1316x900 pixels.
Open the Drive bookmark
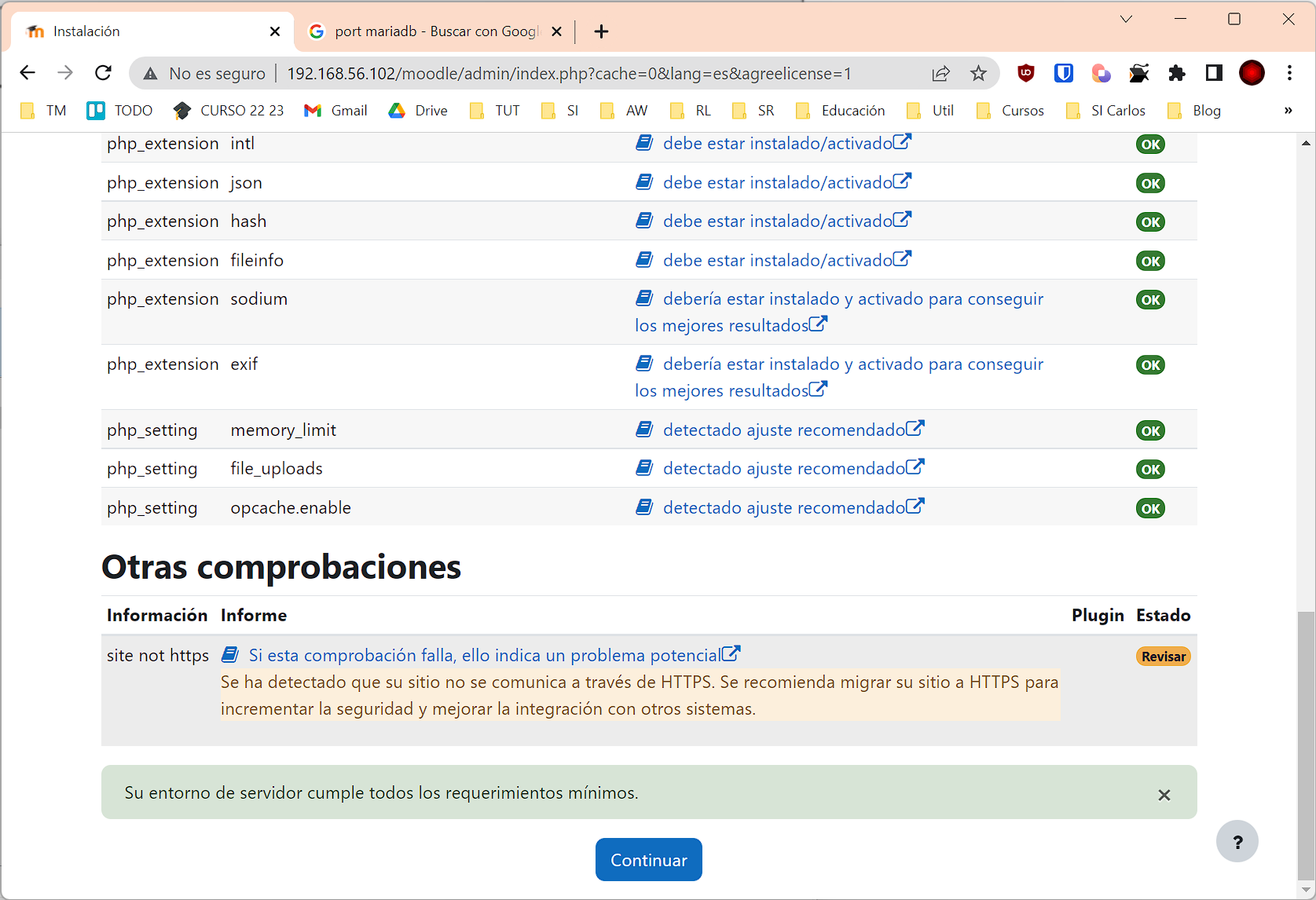click(x=418, y=111)
